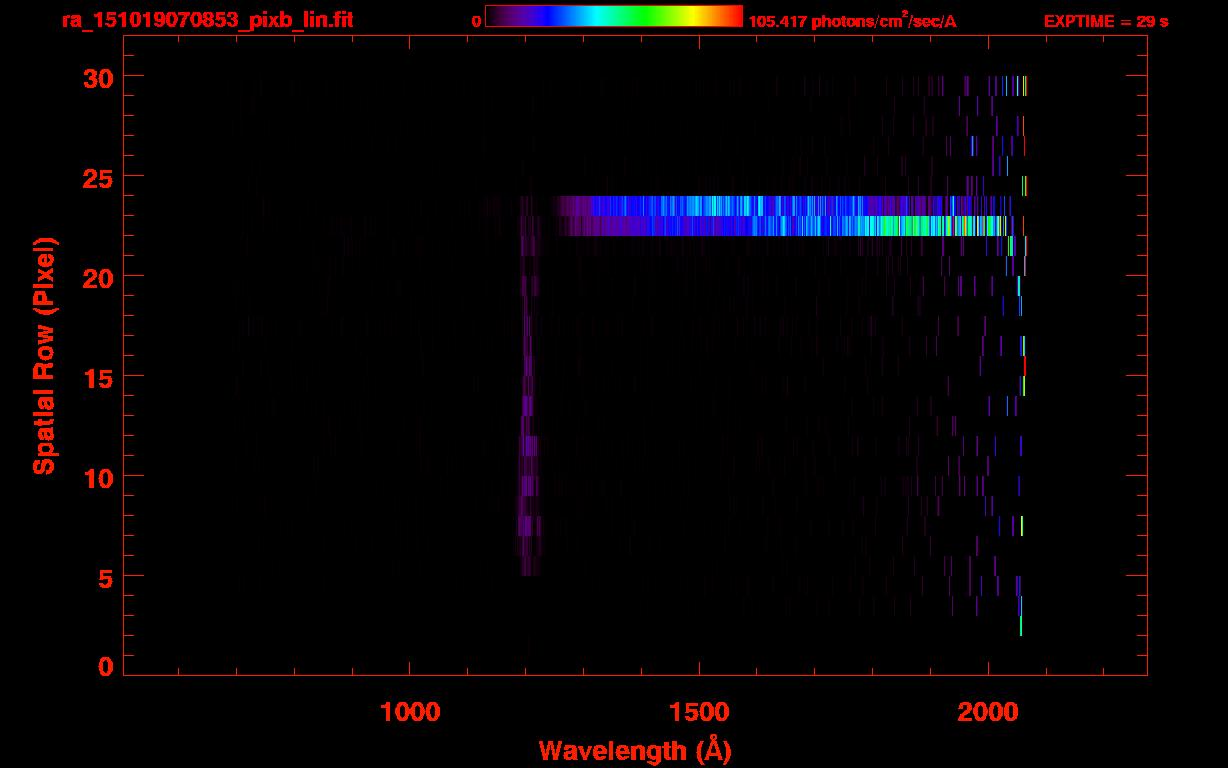Click the color bar minimum label 0
This screenshot has width=1228, height=768.
(x=476, y=21)
